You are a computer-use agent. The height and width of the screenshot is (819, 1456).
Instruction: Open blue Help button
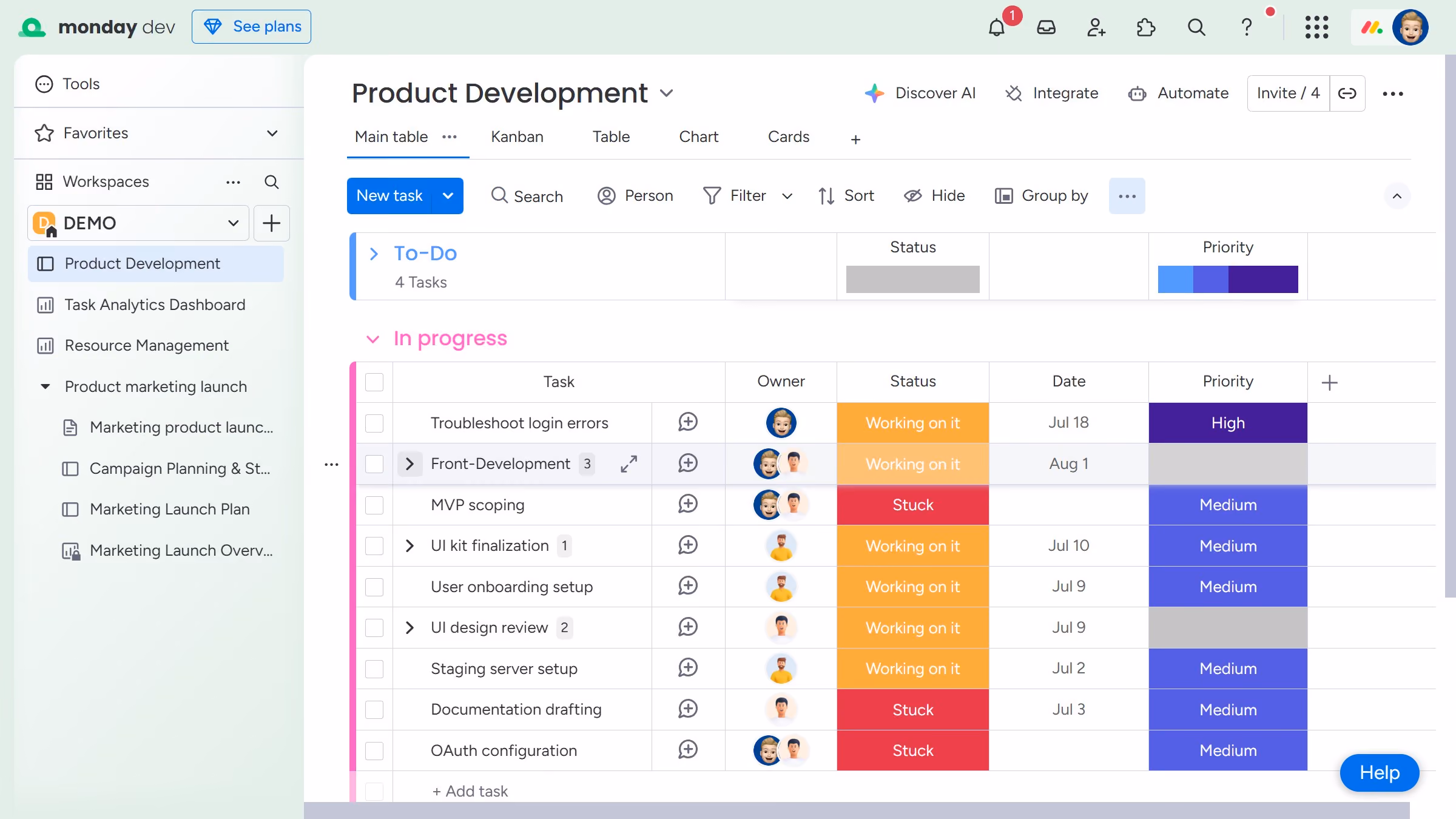click(x=1380, y=773)
